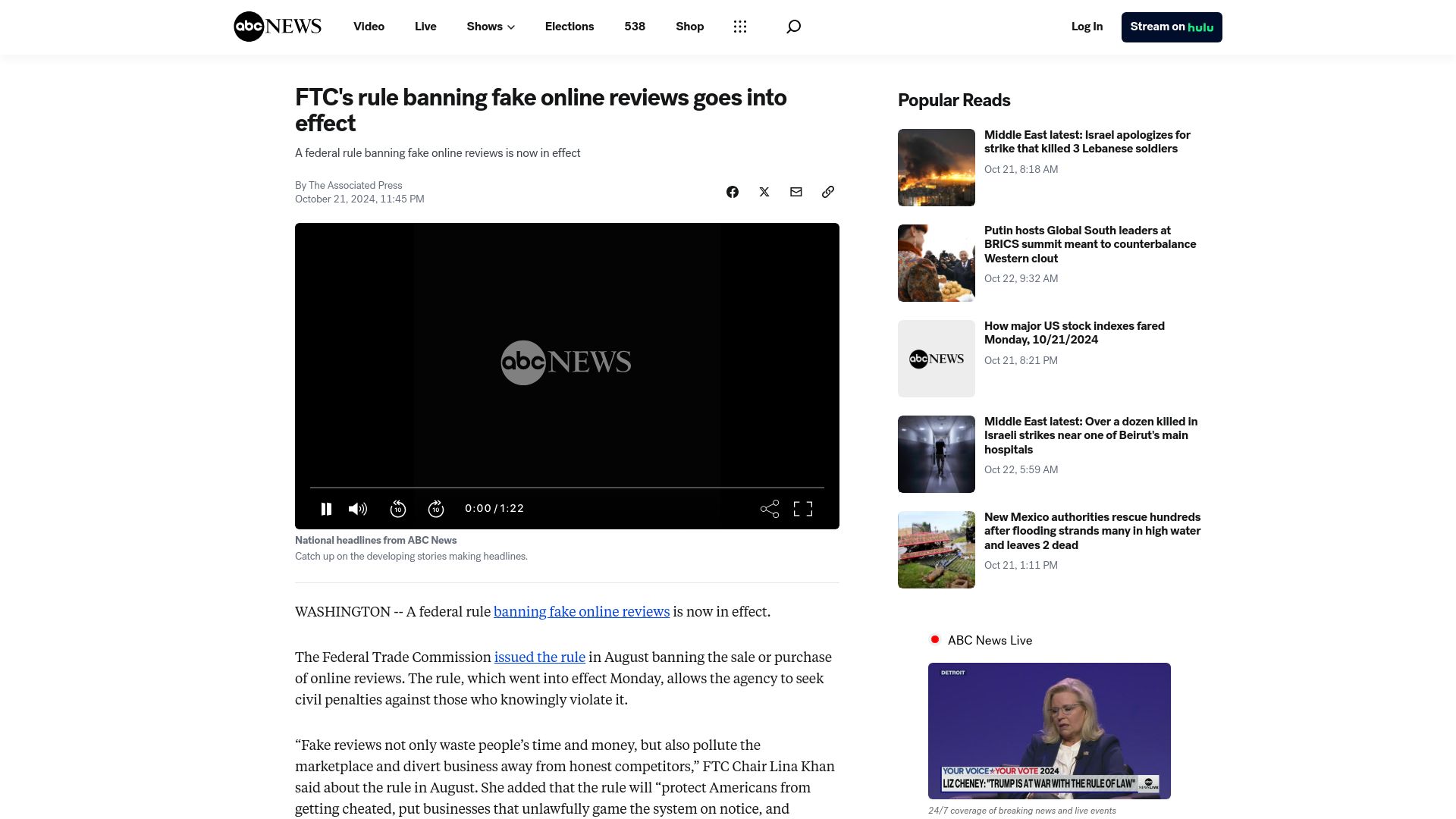Open New Mexico flooding rescue headline
The width and height of the screenshot is (1456, 819).
point(1092,531)
